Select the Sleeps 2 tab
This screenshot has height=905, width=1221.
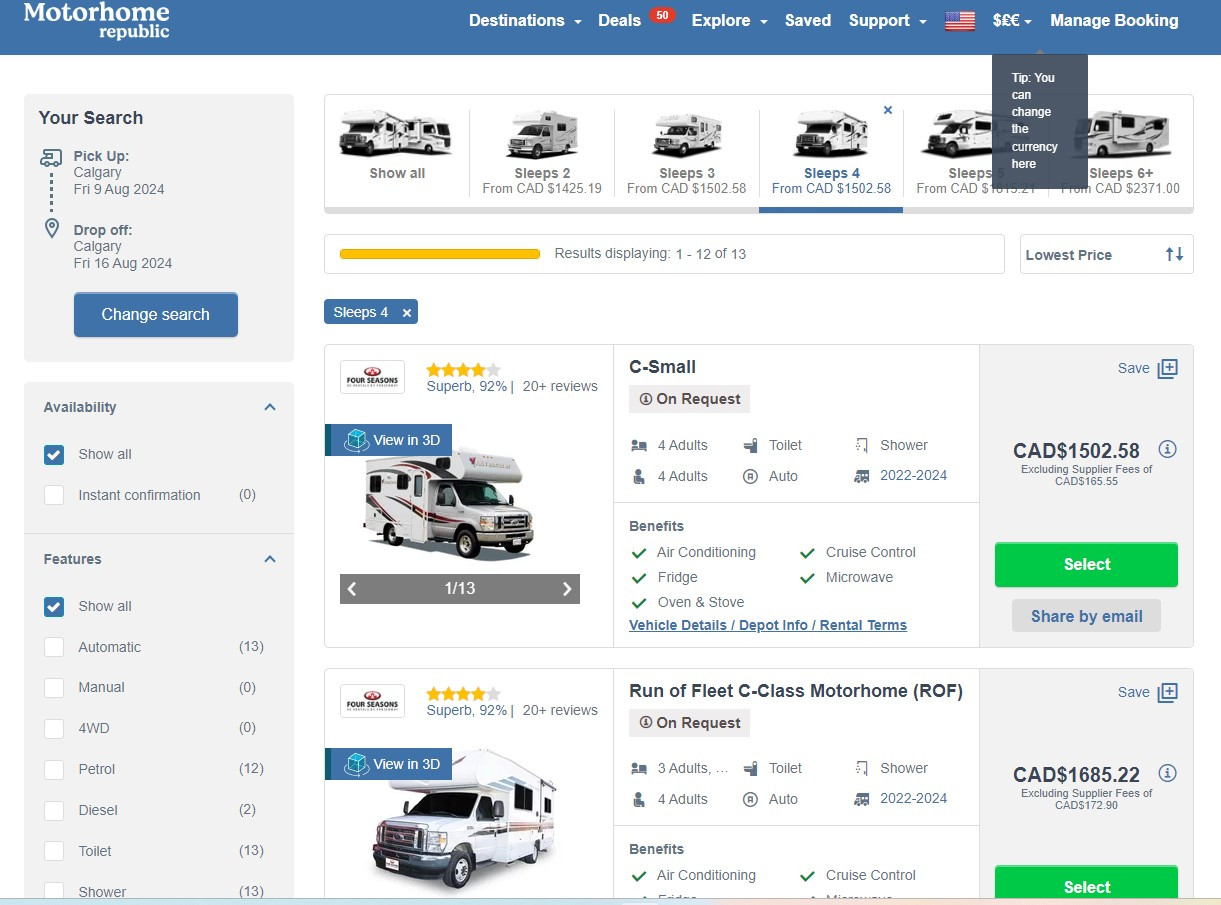pos(542,152)
